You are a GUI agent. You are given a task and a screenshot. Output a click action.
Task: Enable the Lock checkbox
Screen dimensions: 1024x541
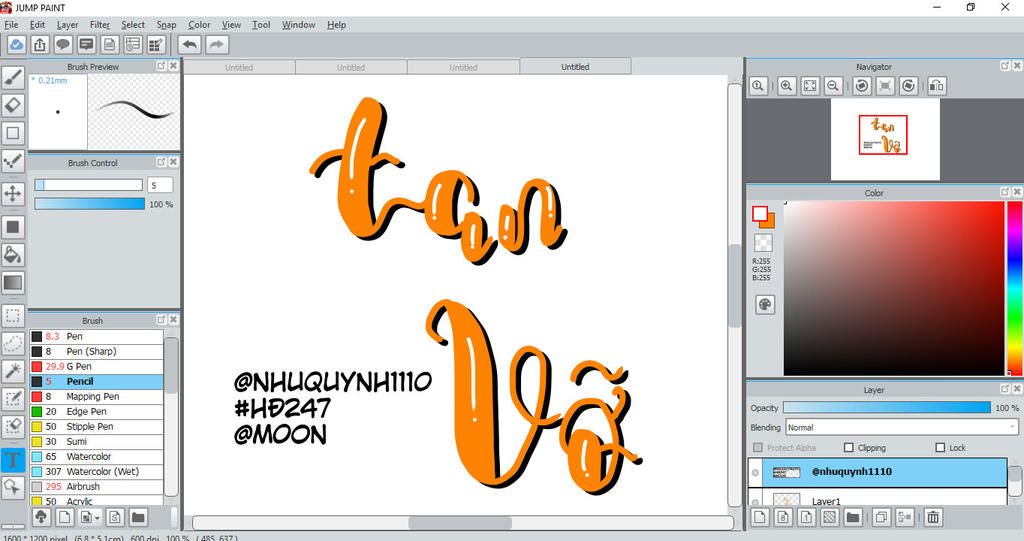(940, 448)
